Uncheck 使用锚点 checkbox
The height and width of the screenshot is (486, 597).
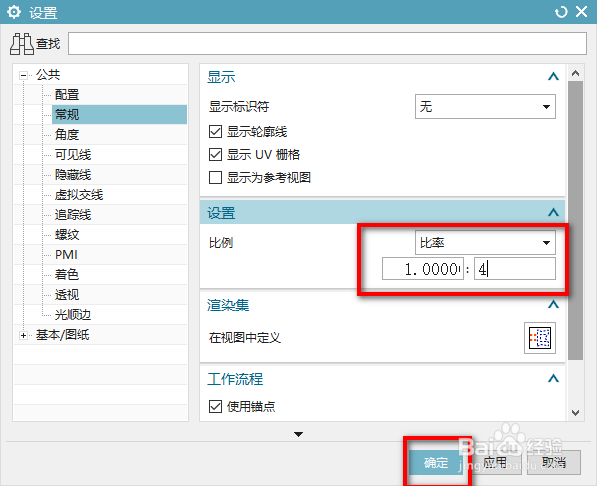[x=215, y=406]
